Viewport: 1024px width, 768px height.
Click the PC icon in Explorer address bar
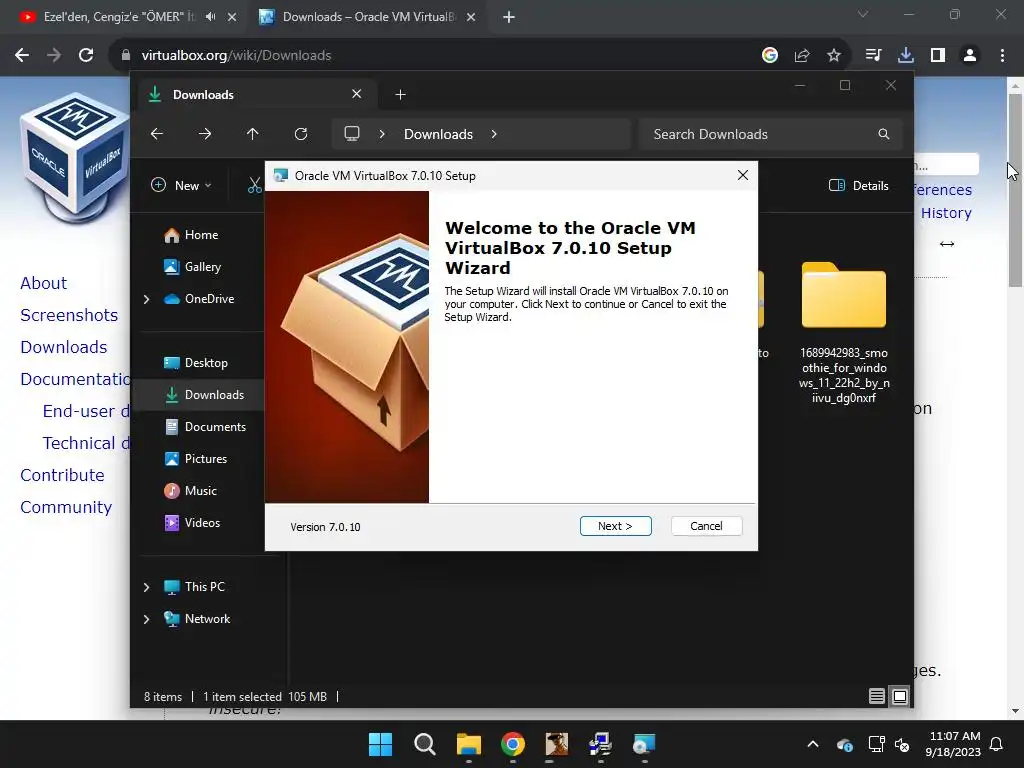click(352, 134)
